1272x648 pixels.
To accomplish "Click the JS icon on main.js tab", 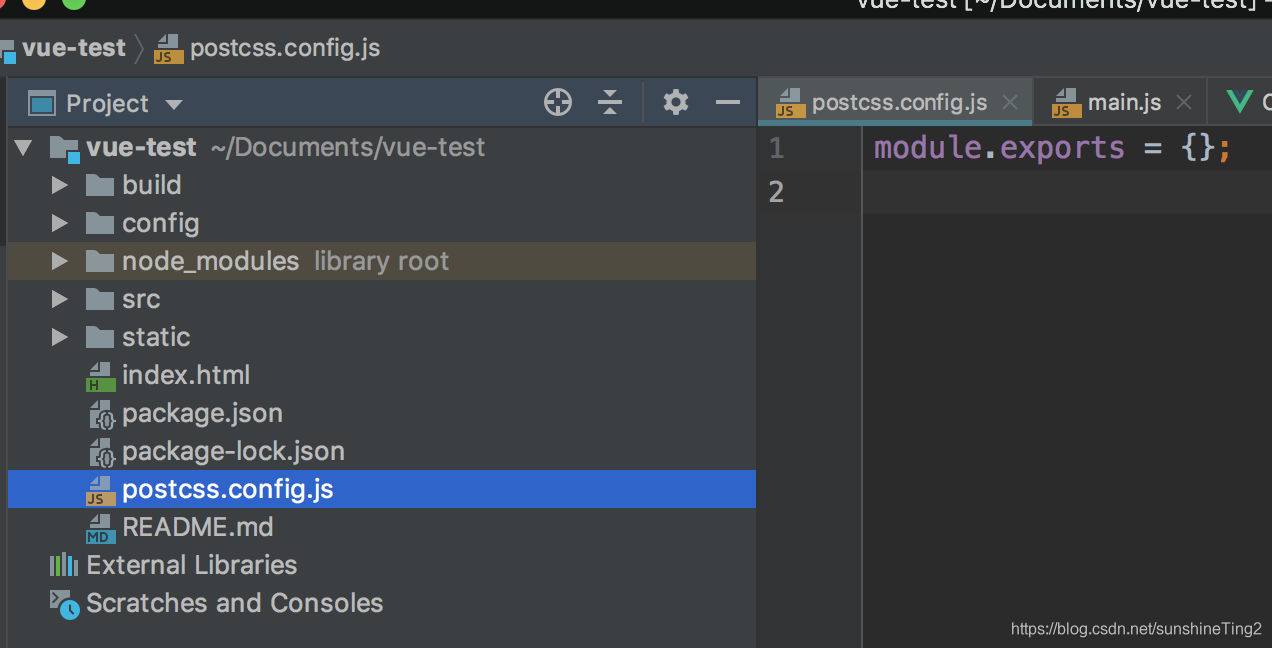I will click(x=1066, y=103).
